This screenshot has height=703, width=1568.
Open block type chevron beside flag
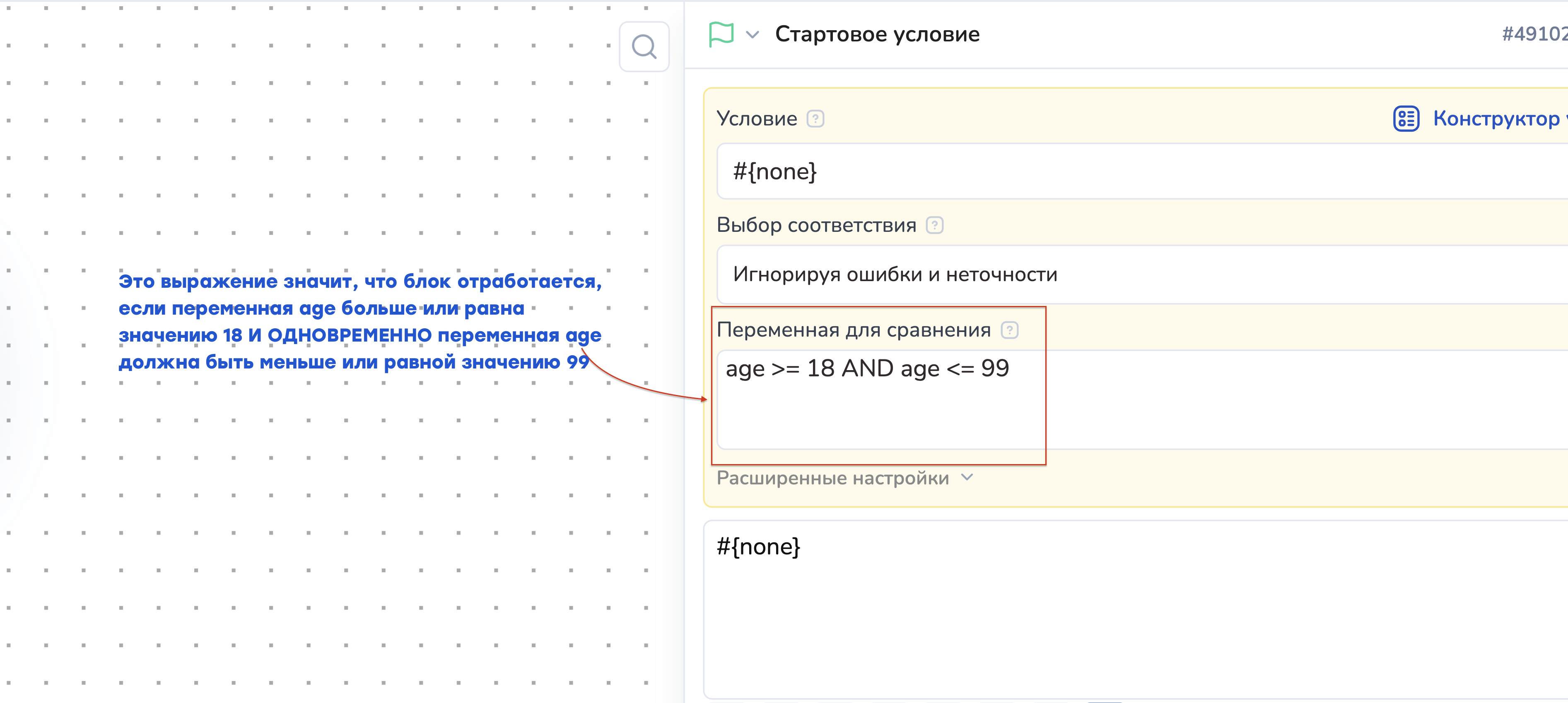coord(753,35)
